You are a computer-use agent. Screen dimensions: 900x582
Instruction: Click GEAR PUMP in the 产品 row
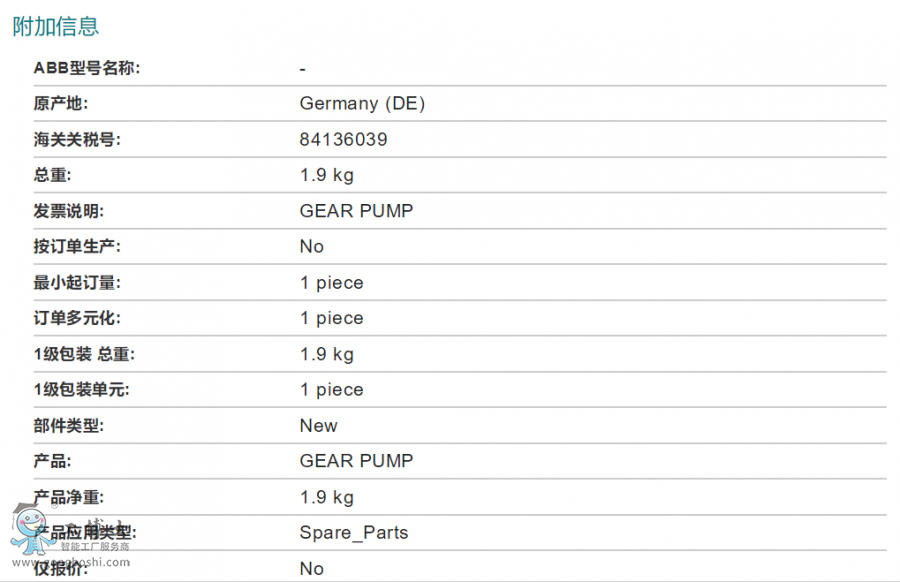coord(356,461)
